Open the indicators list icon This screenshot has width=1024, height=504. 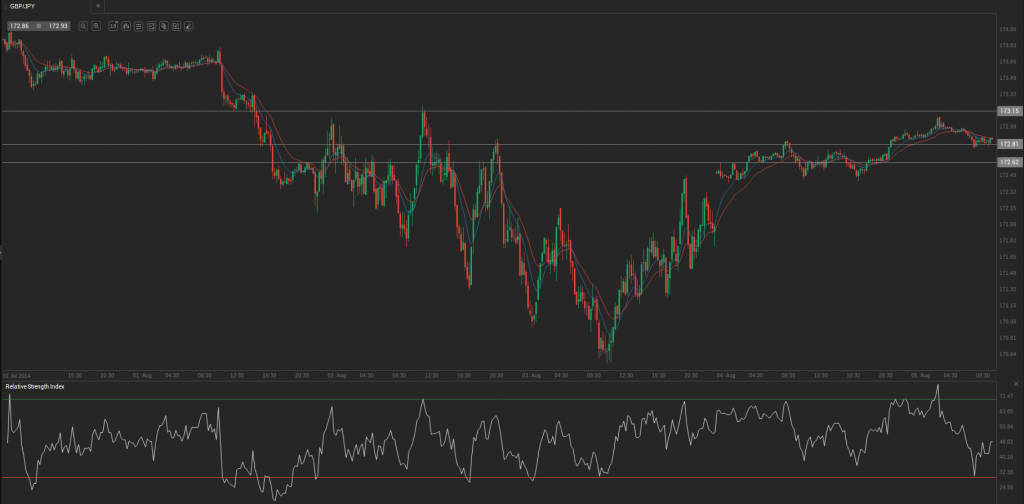(138, 26)
